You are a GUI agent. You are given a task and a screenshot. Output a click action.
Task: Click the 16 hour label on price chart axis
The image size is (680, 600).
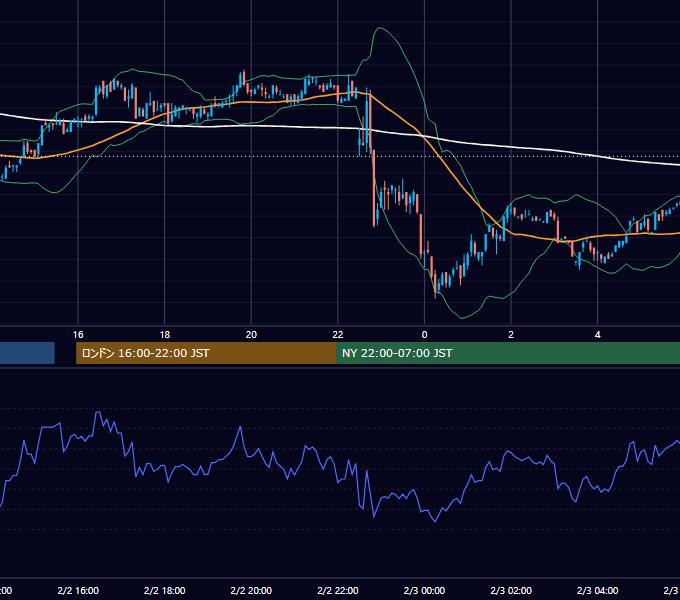pos(78,335)
